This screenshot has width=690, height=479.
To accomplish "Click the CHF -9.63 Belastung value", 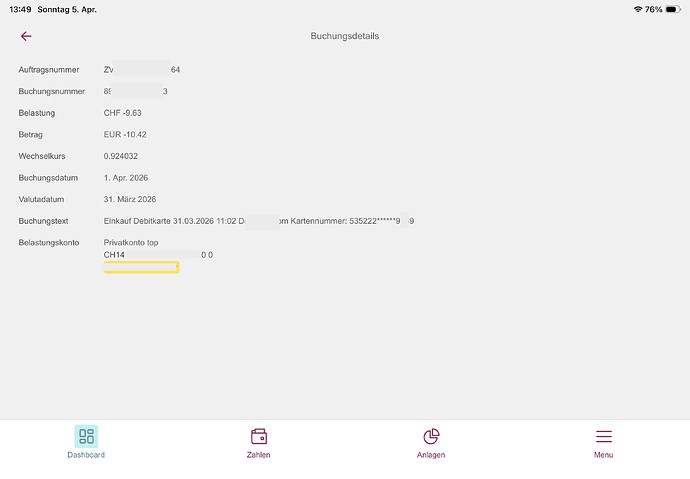I will point(122,113).
